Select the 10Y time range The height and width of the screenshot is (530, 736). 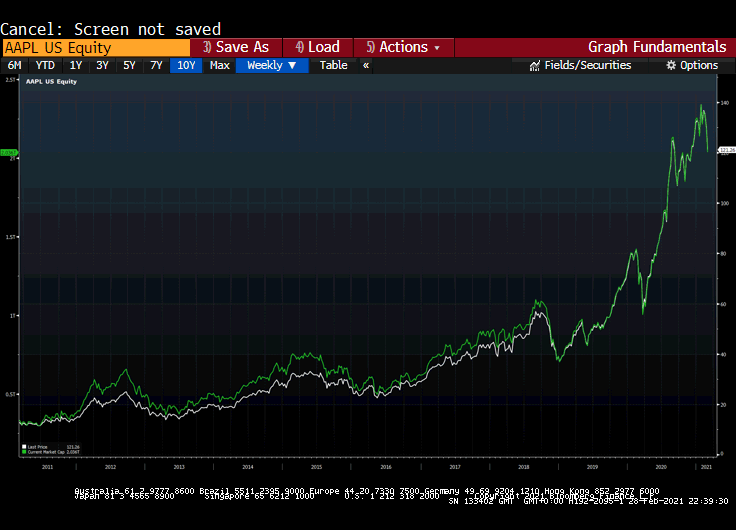coord(186,65)
